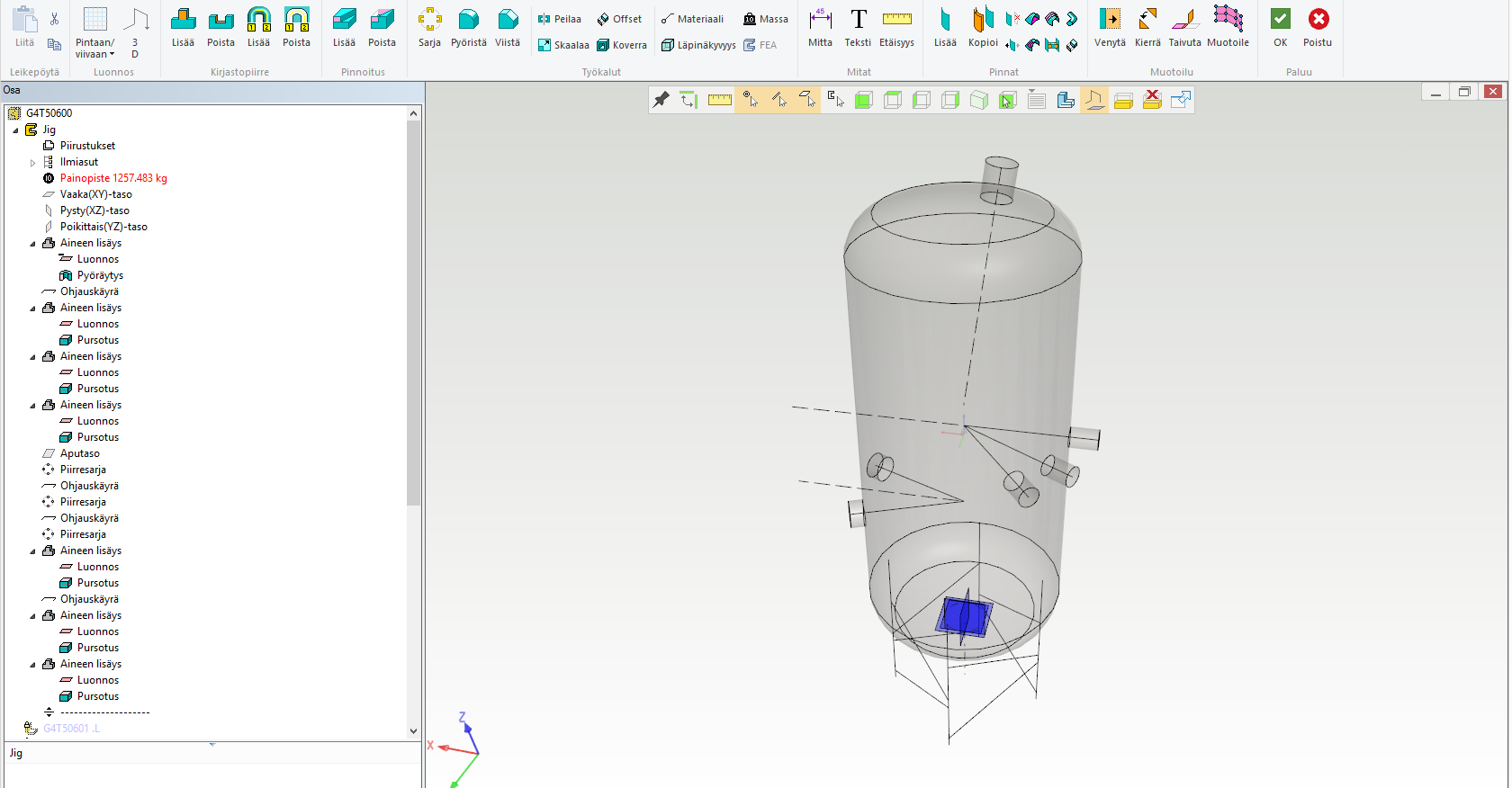Screen dimensions: 1512x788
Task: Toggle the line selection filter in viewport toolbar
Action: pos(778,100)
